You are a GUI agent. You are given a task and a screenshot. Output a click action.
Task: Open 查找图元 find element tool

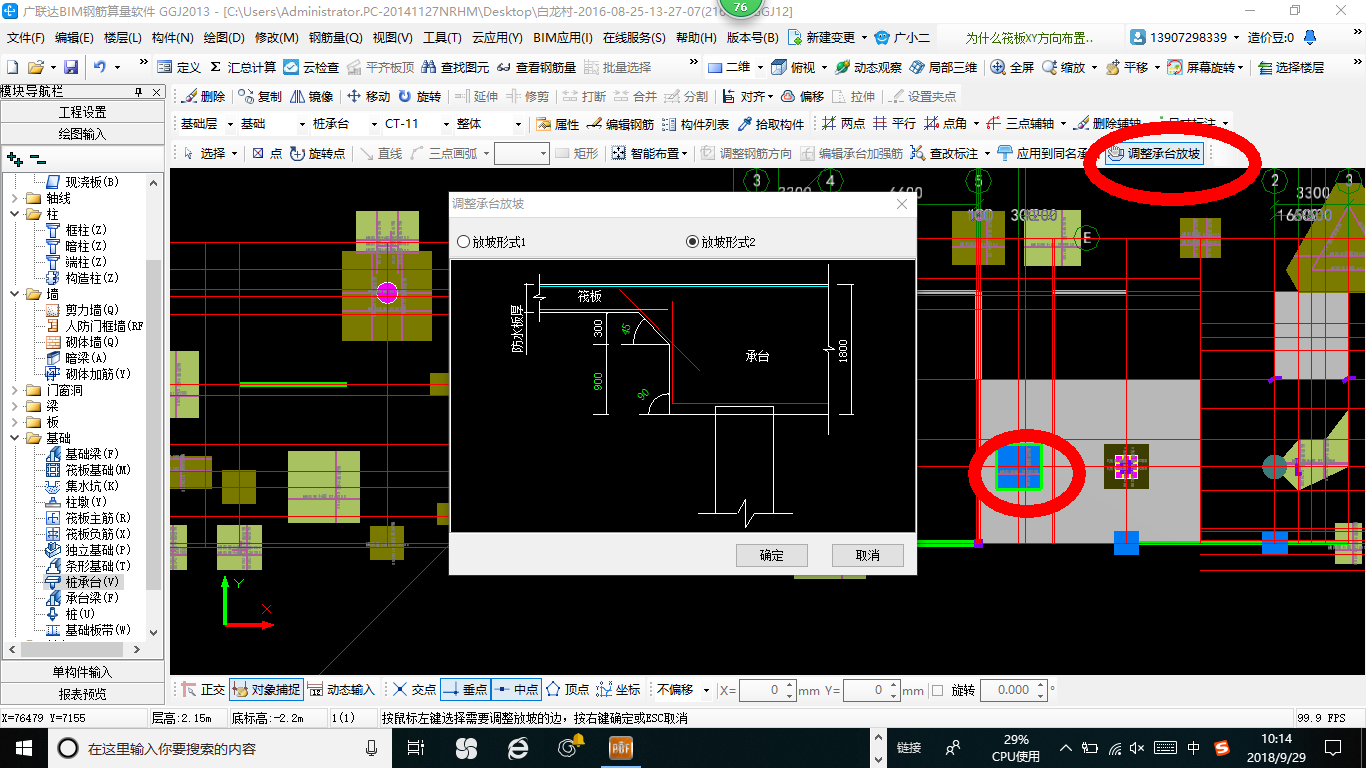pyautogui.click(x=456, y=67)
